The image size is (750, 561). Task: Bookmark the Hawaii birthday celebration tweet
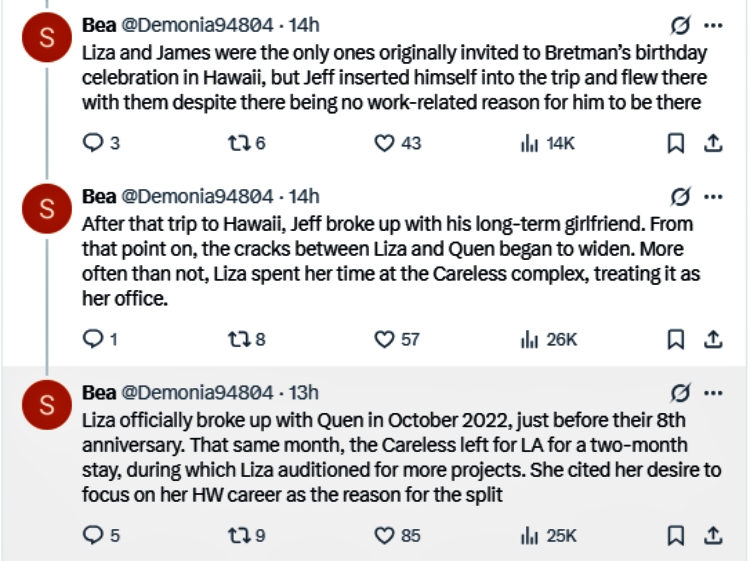click(675, 143)
